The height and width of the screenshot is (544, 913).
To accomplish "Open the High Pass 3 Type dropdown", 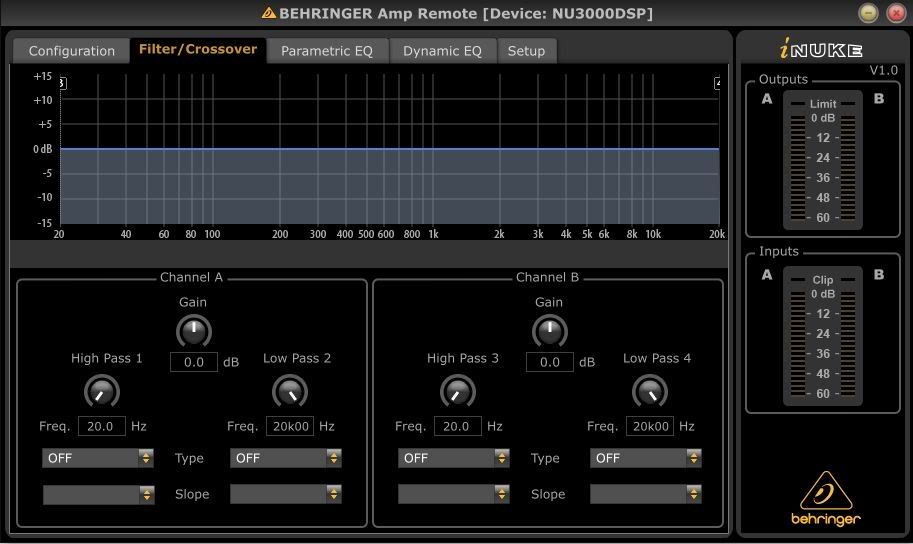I will click(x=454, y=458).
